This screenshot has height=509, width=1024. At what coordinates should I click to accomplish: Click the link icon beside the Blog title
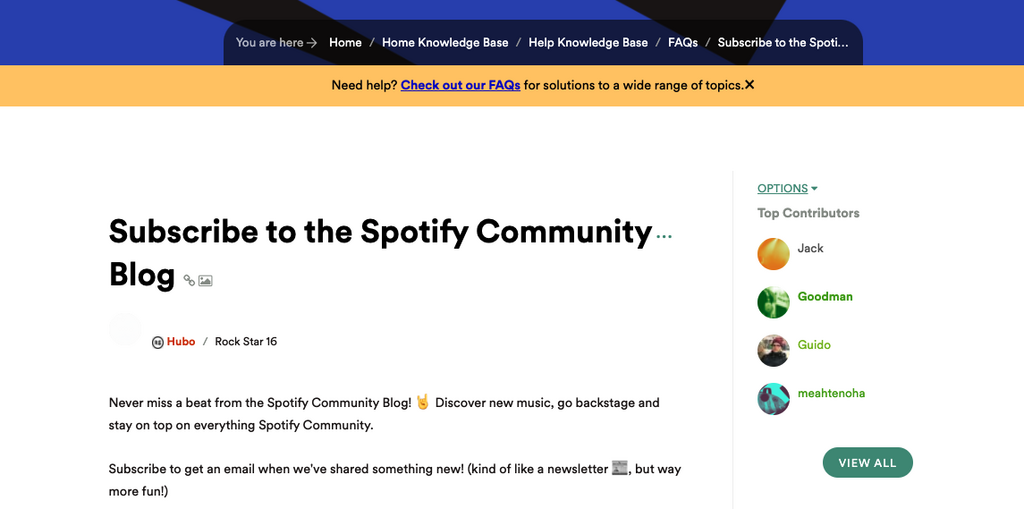click(189, 281)
